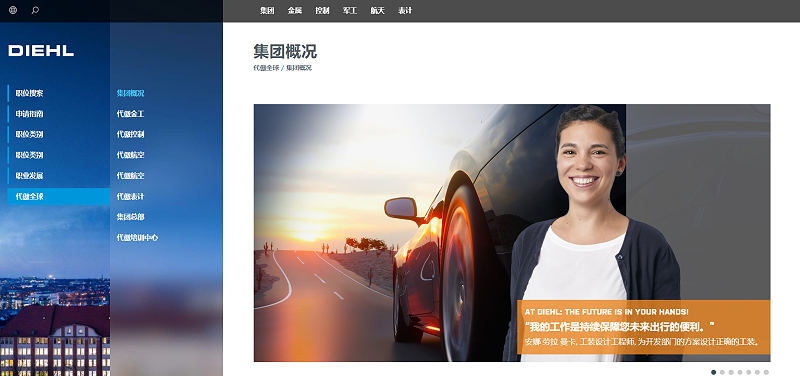Open 代傲培训中心 submenu link

click(x=137, y=238)
